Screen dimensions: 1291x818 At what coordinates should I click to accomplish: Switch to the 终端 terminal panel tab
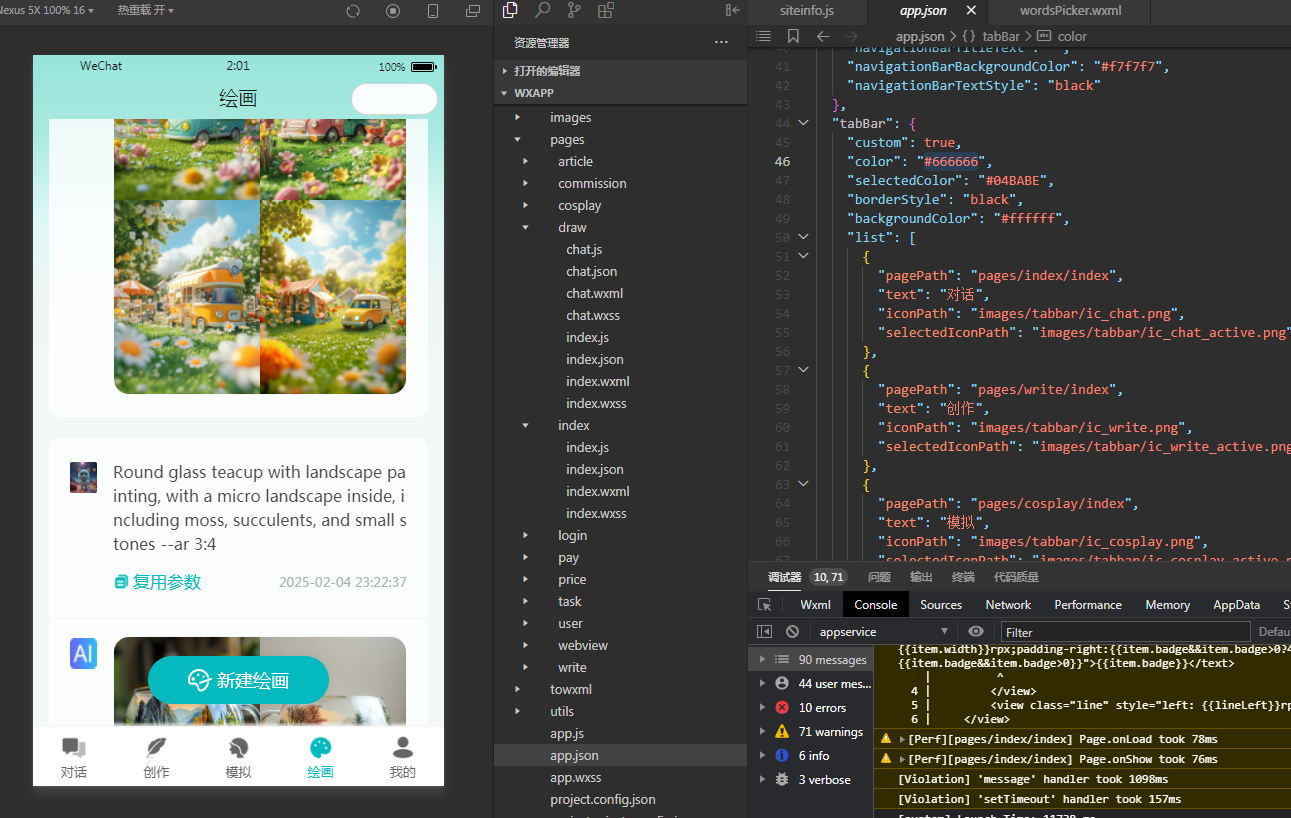tap(963, 577)
